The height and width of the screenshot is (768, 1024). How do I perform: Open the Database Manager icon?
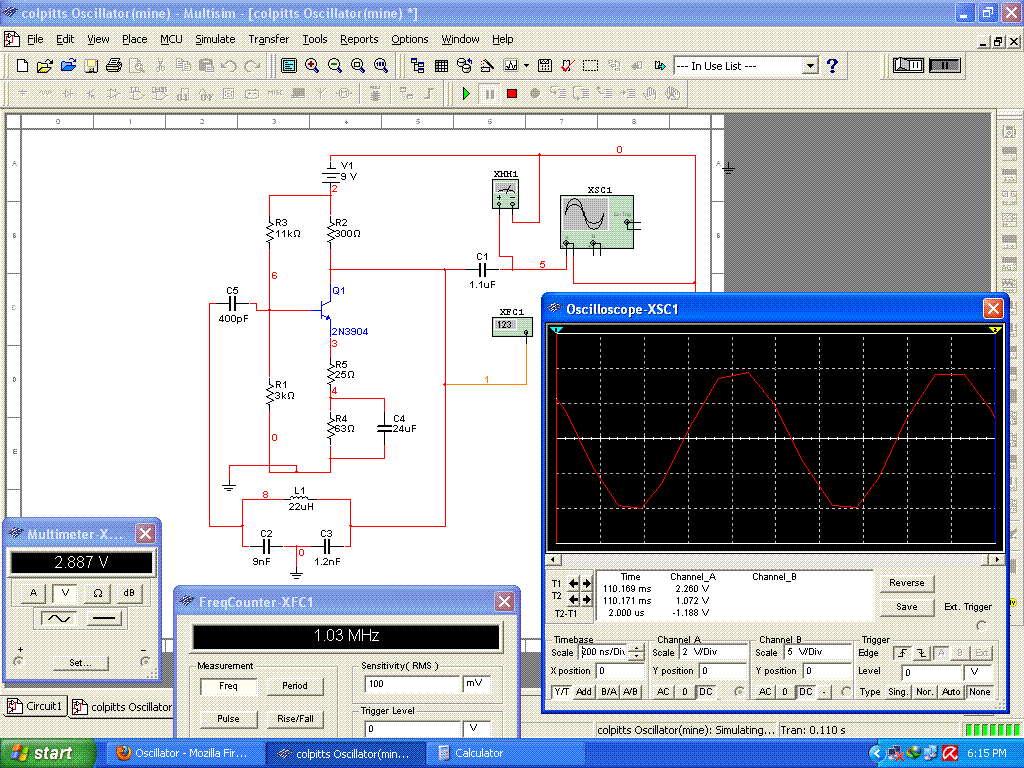464,65
